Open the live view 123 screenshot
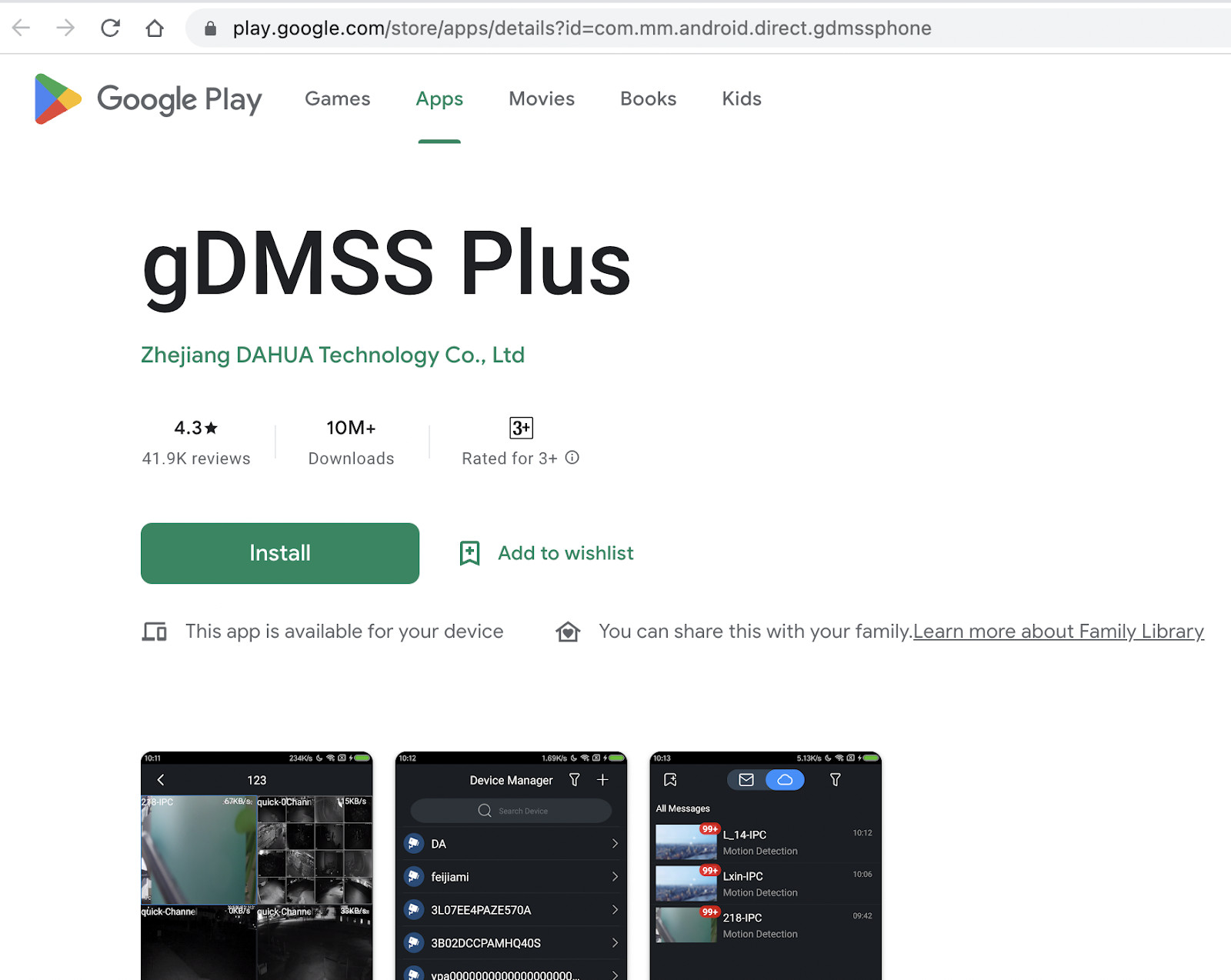The width and height of the screenshot is (1231, 980). point(257,865)
